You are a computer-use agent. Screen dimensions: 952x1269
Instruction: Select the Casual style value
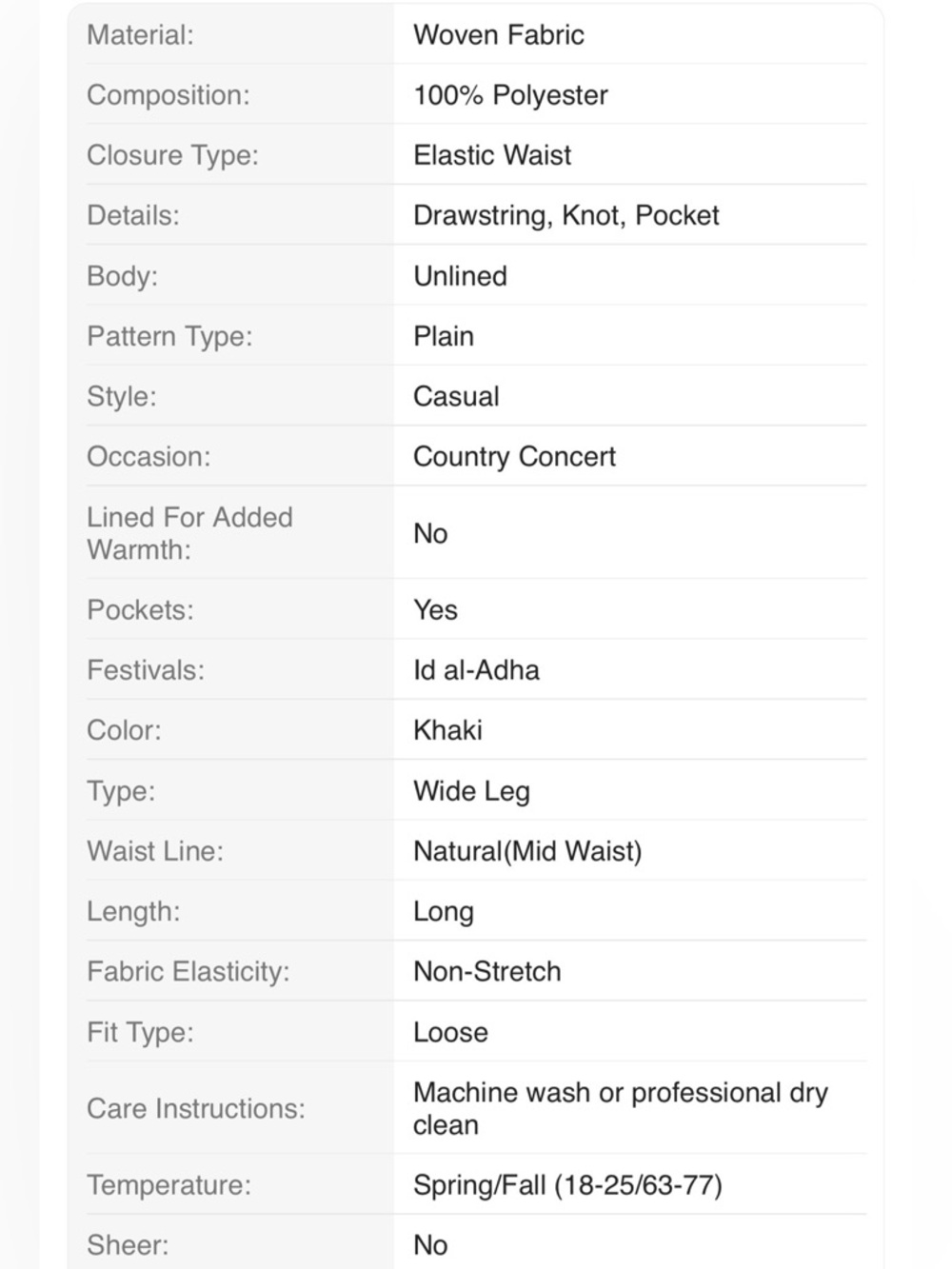coord(456,396)
